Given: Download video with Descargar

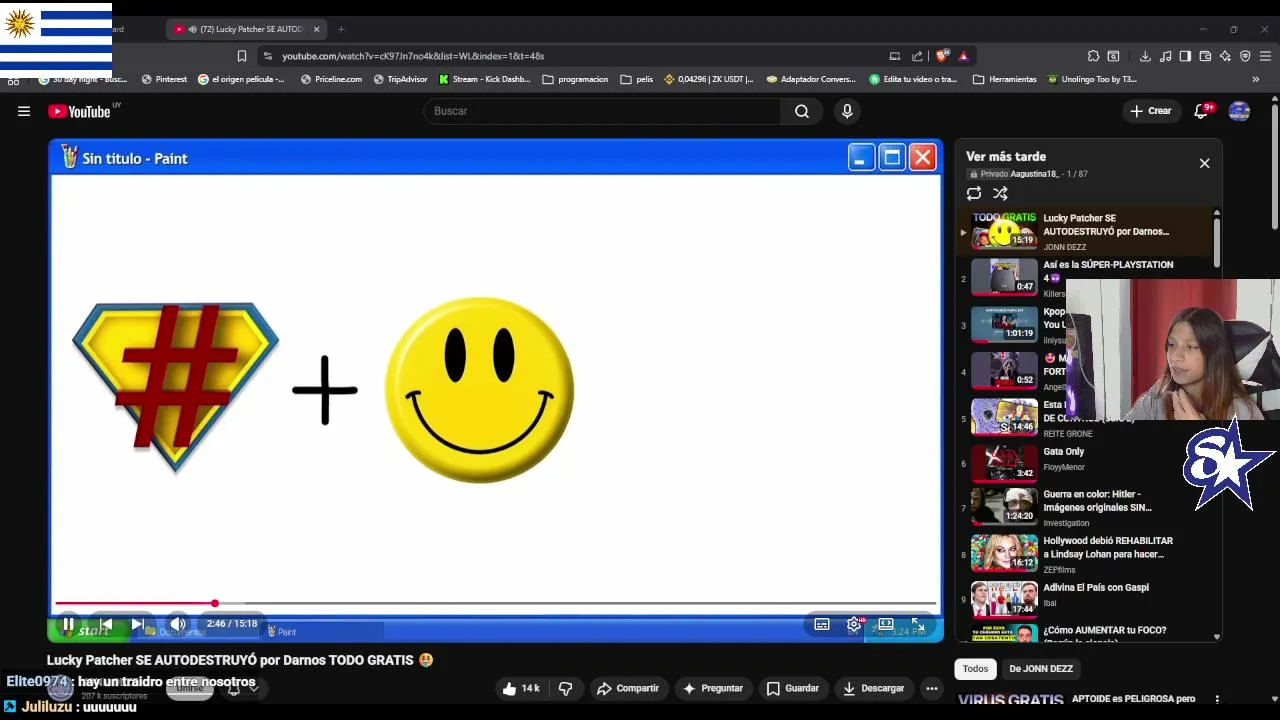Looking at the screenshot, I should click(x=874, y=688).
